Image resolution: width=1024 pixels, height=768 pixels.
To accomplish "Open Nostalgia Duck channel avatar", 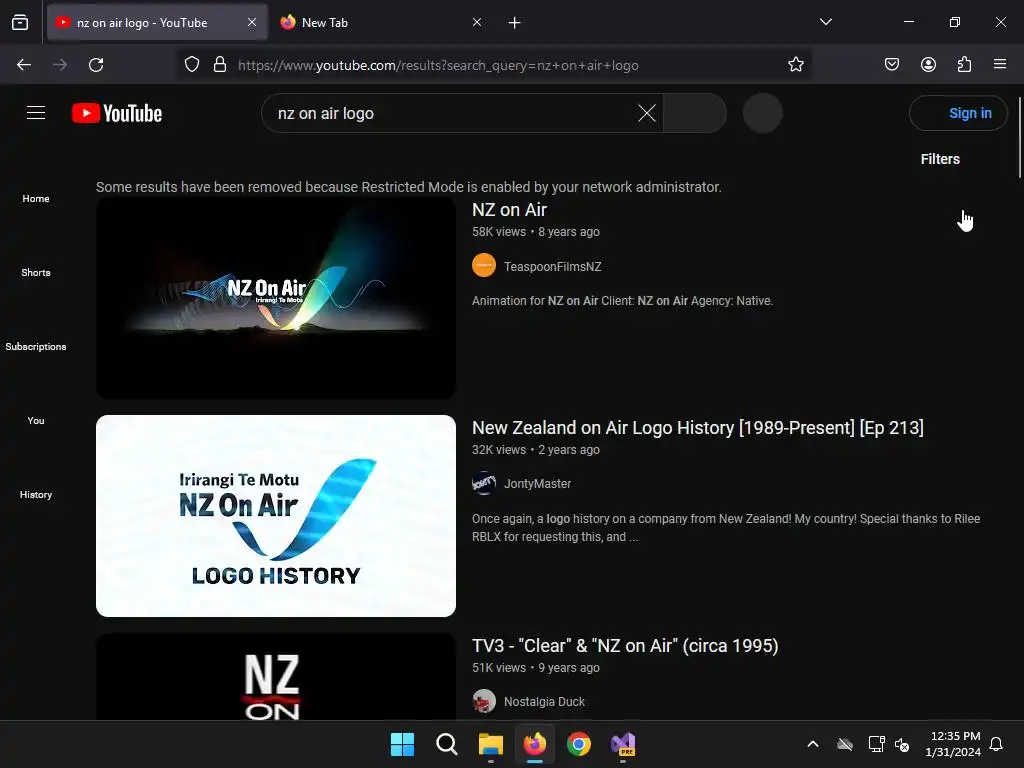I will (x=484, y=701).
